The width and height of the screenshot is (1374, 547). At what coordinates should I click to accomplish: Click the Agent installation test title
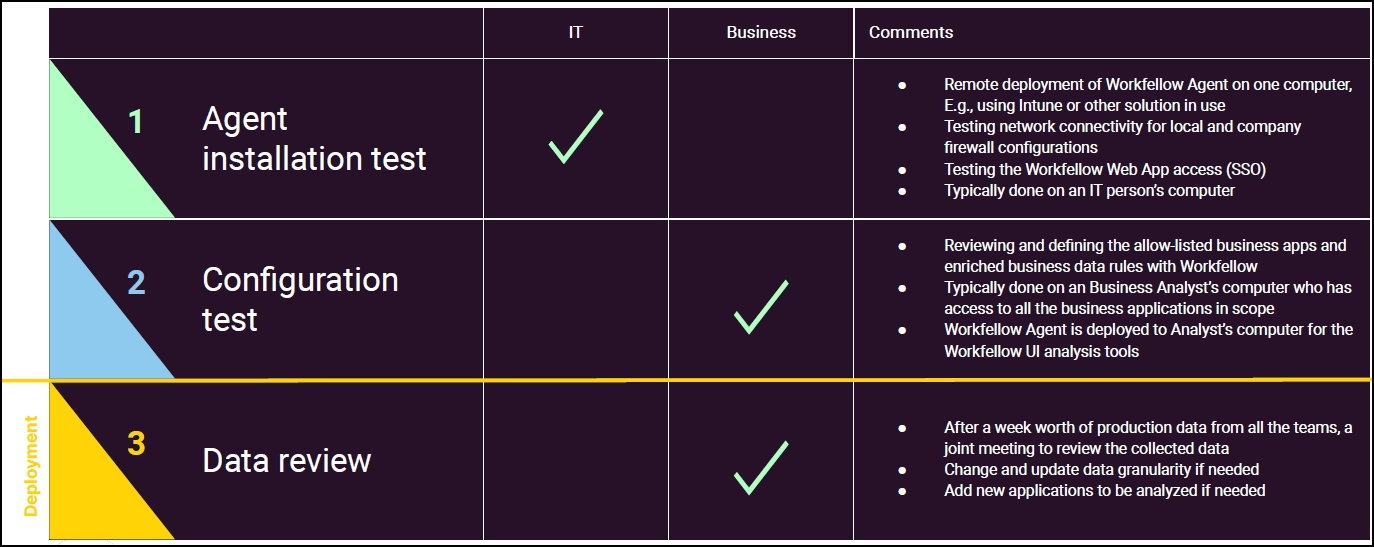pyautogui.click(x=314, y=138)
